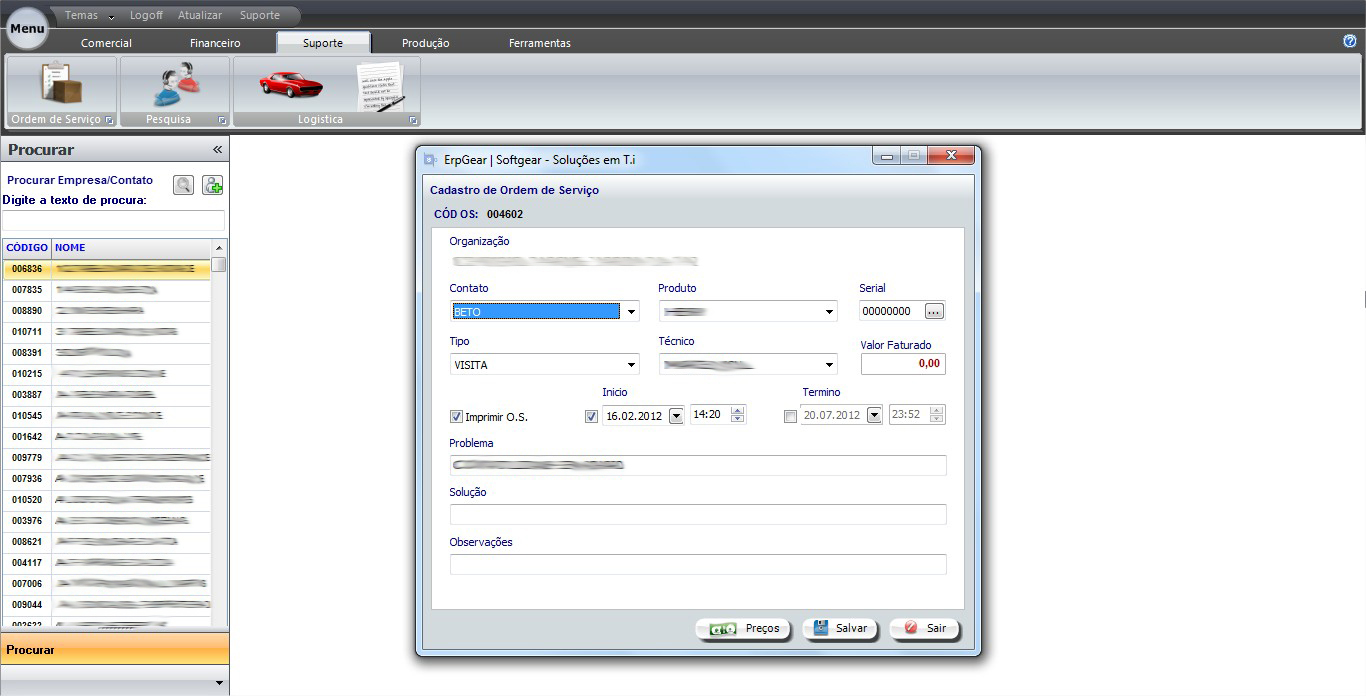Uncheck the Imprimir O.S. checkbox

coord(457,417)
